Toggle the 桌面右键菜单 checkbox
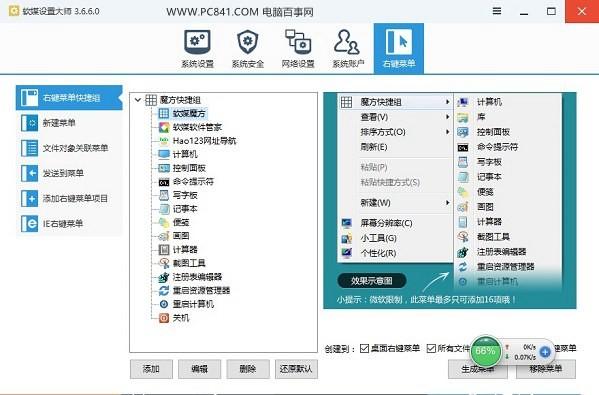The height and width of the screenshot is (395, 599). 364,348
